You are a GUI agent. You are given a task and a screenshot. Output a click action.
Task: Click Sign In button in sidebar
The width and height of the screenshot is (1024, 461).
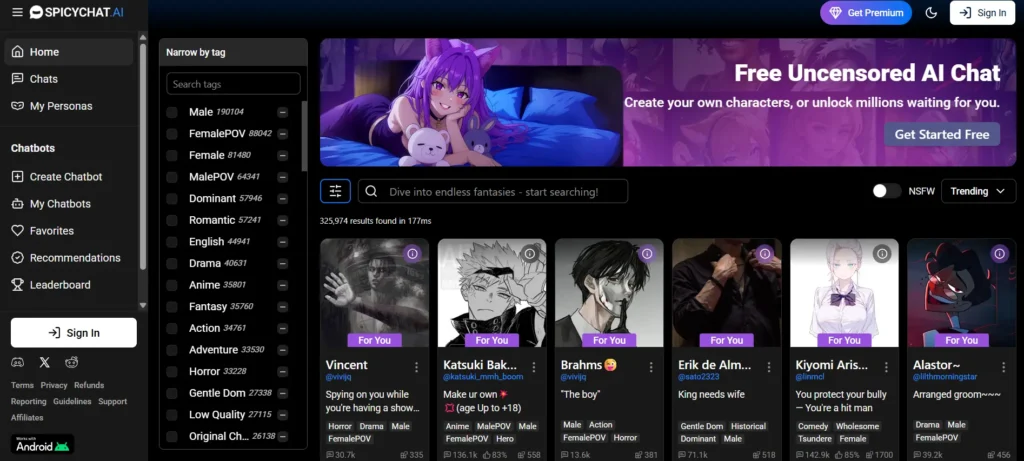(74, 332)
